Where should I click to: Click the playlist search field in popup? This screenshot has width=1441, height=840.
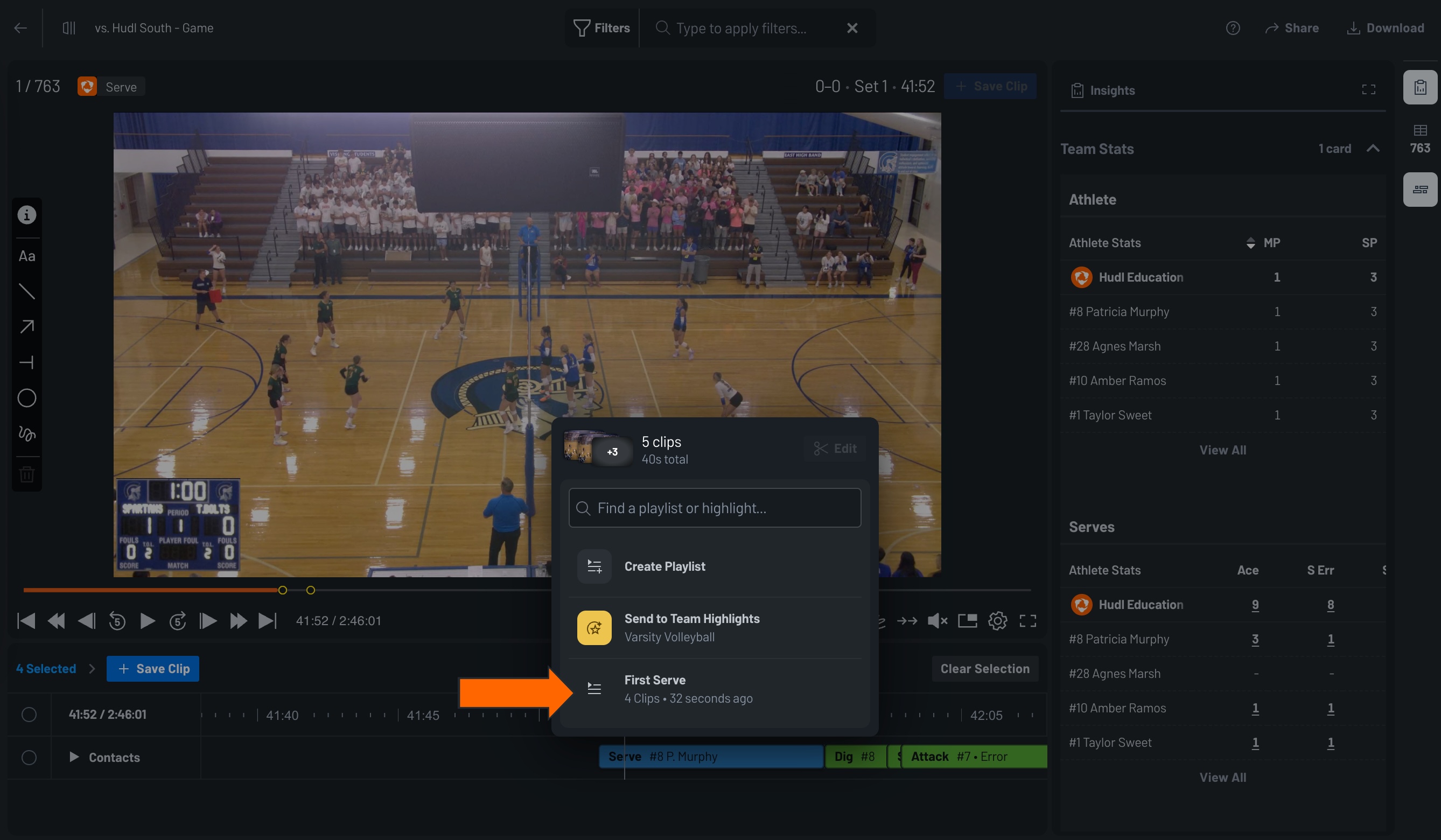(x=714, y=508)
